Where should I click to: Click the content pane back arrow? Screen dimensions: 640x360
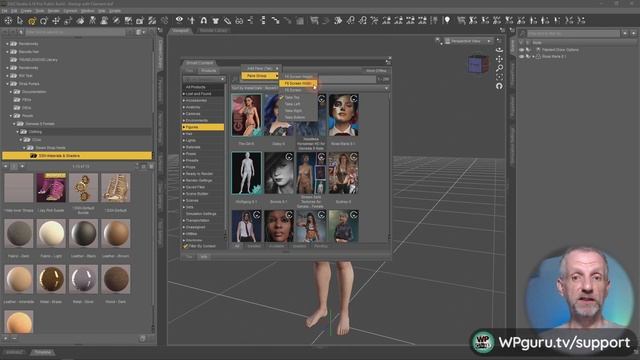pyautogui.click(x=5, y=166)
